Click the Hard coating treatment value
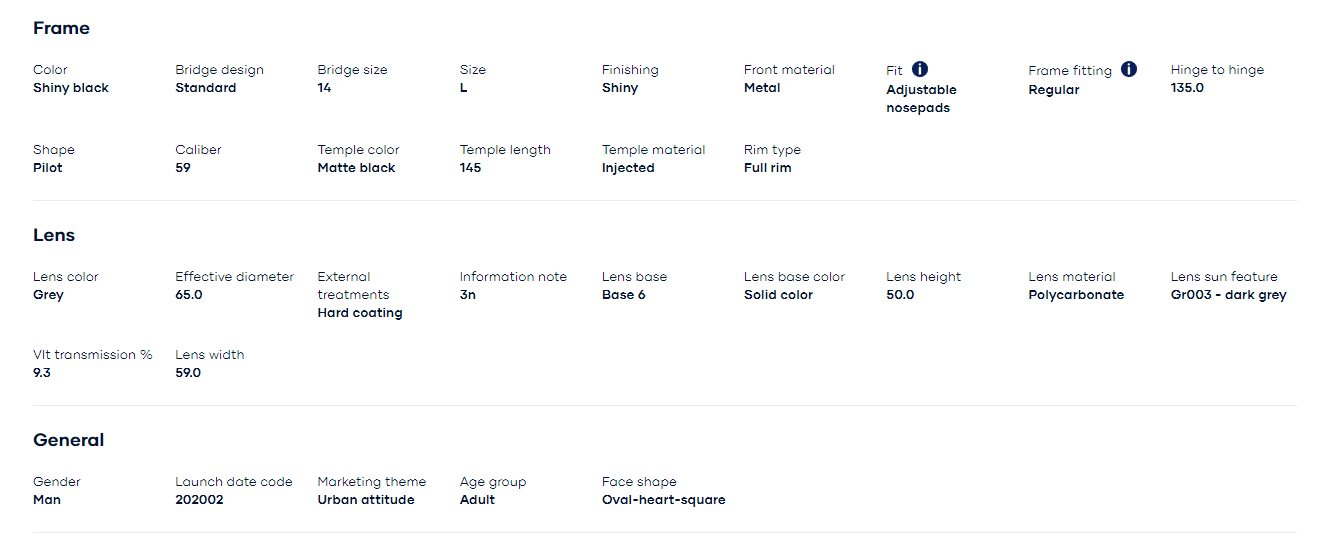The height and width of the screenshot is (552, 1333). point(360,313)
